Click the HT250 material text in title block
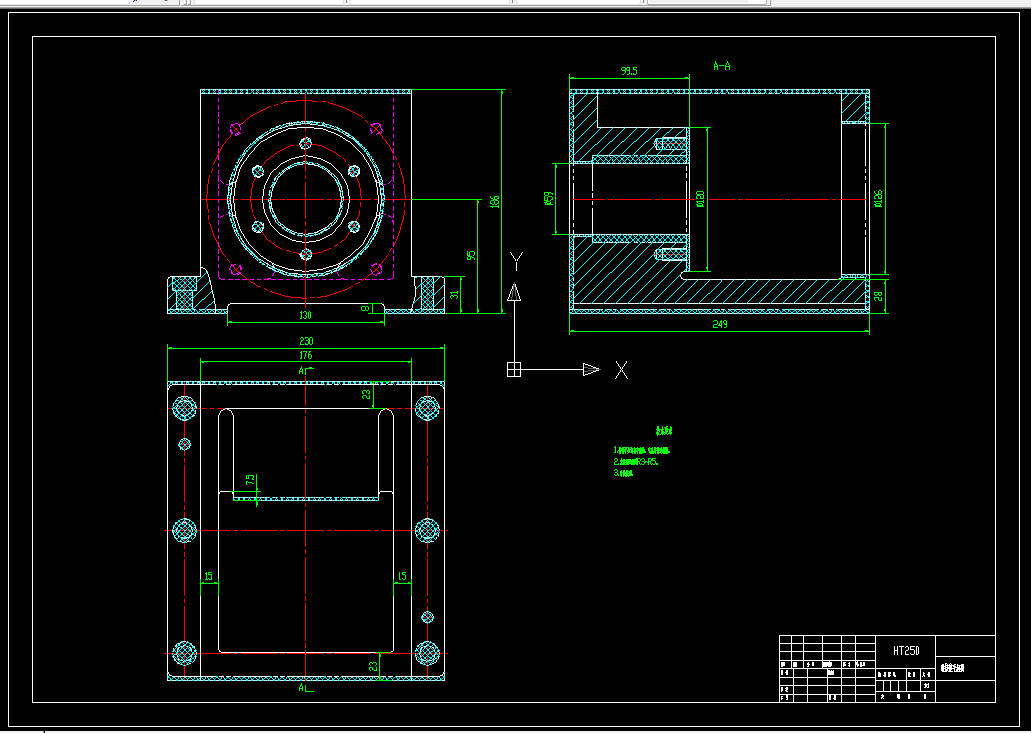This screenshot has width=1031, height=733. click(x=906, y=651)
